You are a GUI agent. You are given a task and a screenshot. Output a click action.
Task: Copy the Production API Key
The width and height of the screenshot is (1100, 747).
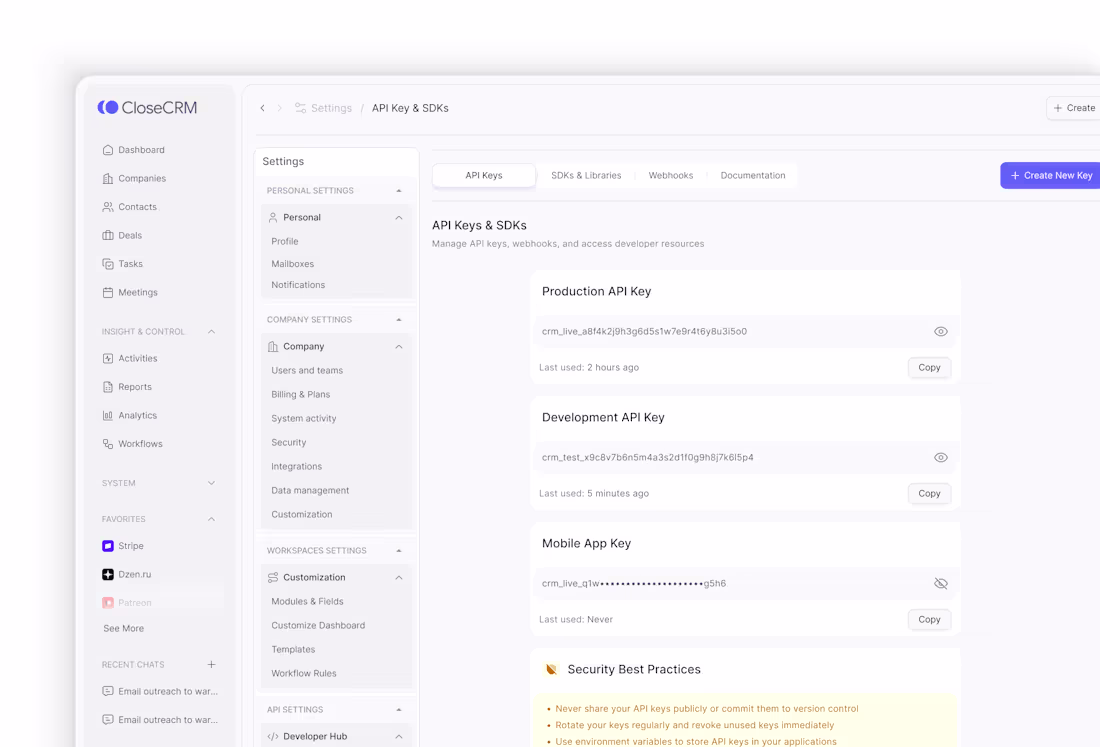[x=929, y=367]
